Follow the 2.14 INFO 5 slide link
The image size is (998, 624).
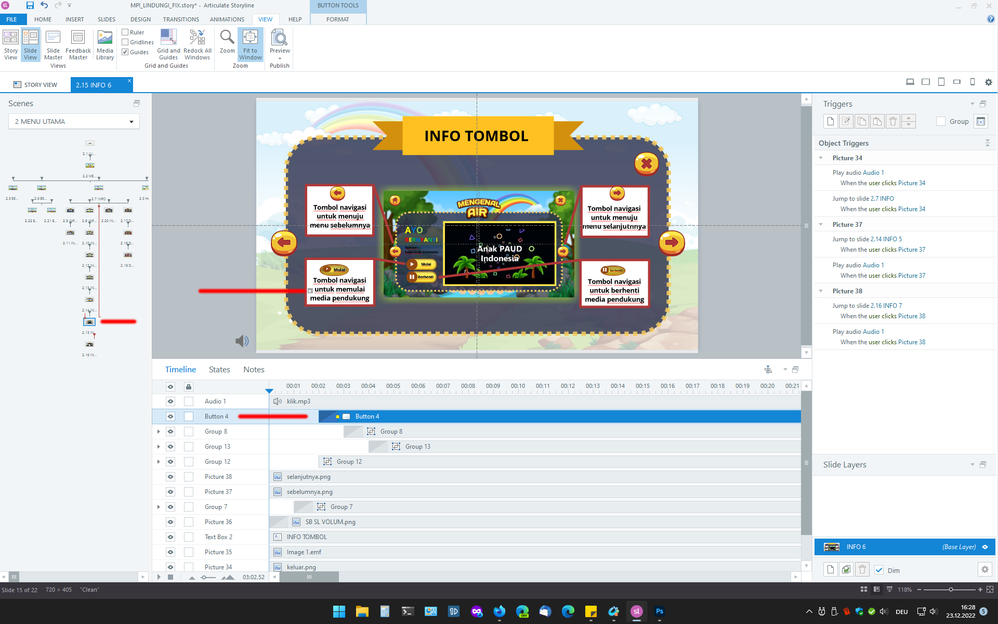[886, 239]
